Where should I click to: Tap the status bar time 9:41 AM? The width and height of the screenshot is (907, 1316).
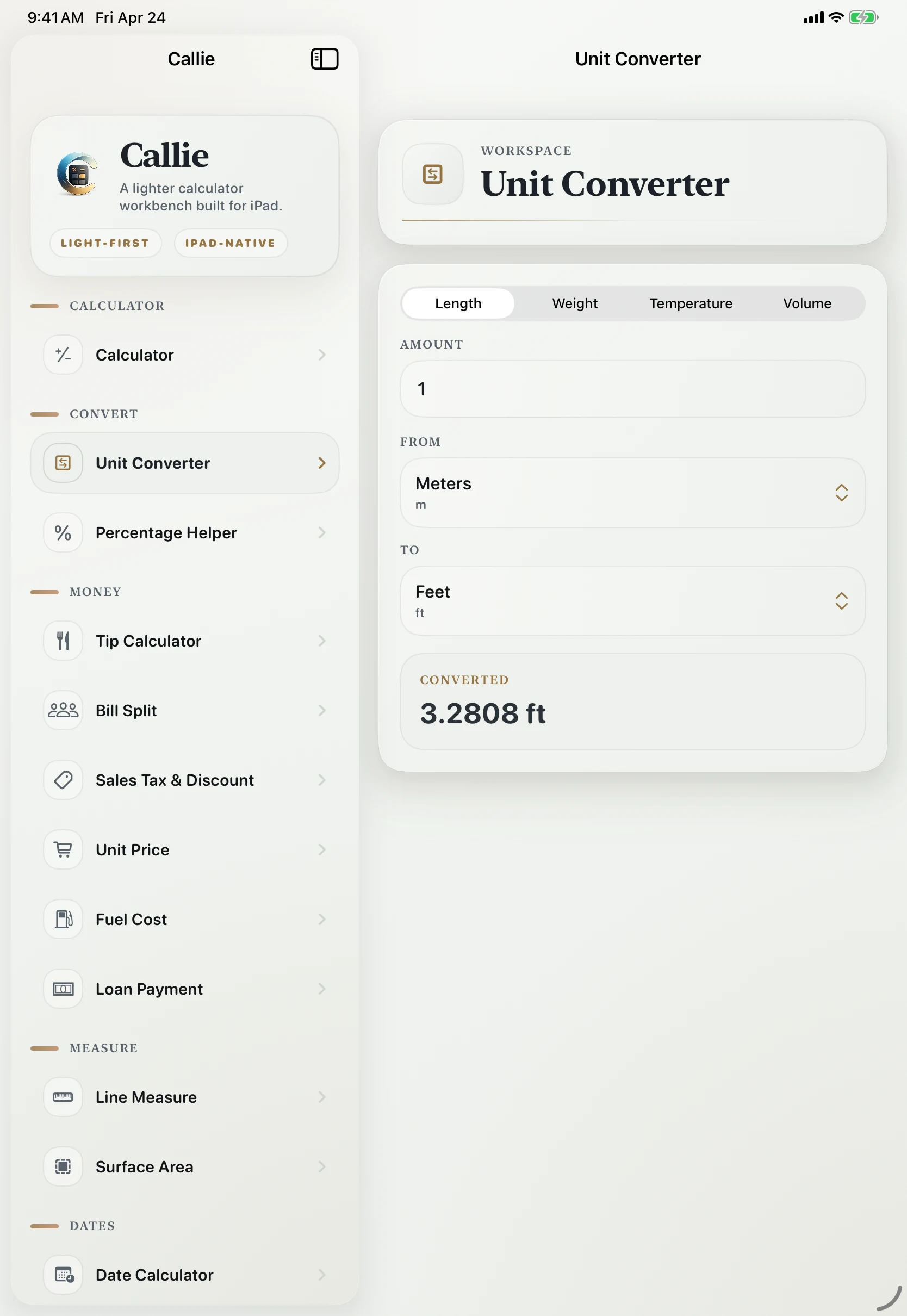pyautogui.click(x=55, y=17)
